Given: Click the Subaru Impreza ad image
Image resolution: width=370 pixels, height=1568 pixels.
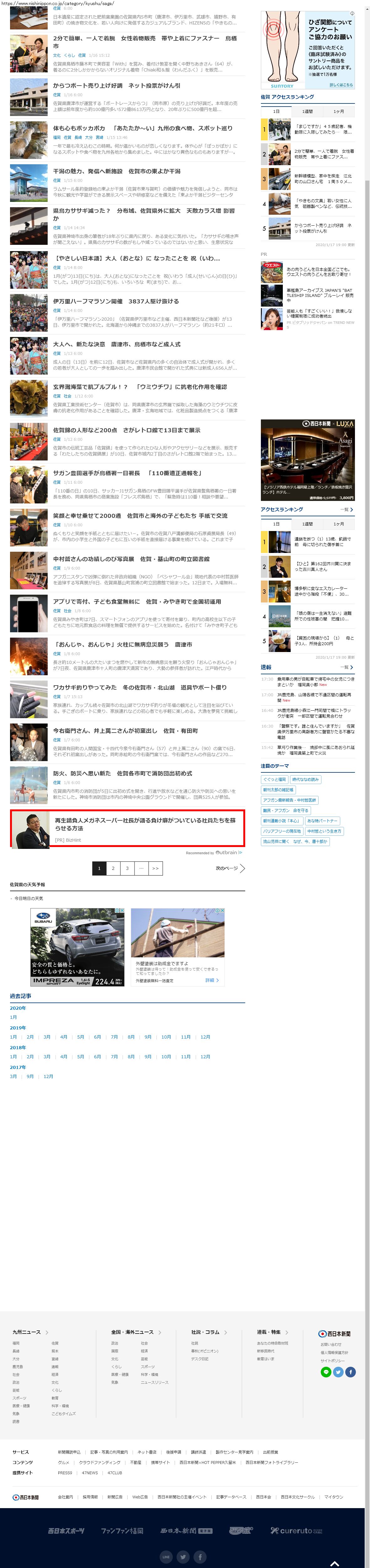Looking at the screenshot, I should (77, 947).
